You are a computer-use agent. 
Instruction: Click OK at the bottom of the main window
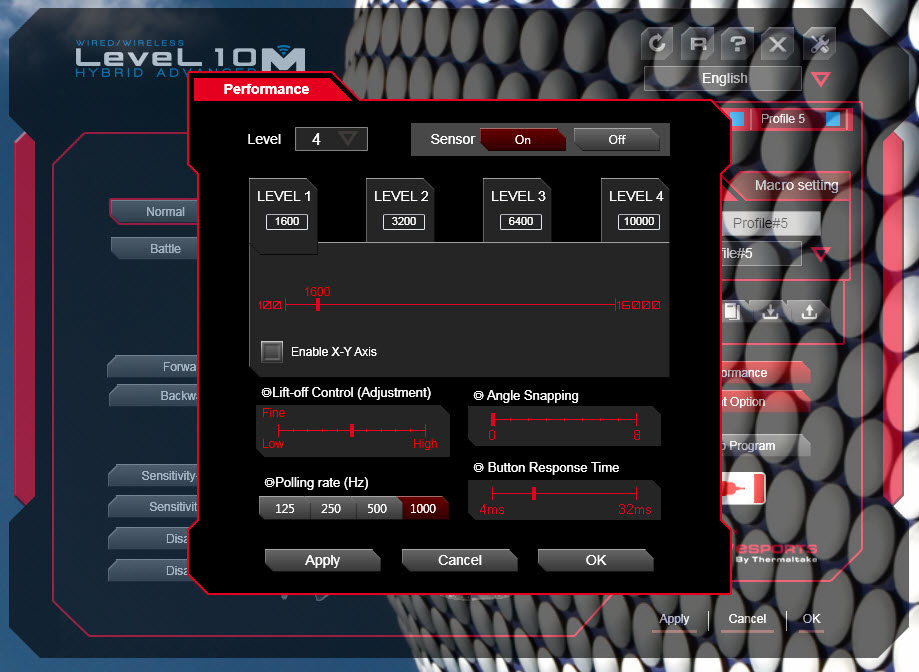pos(811,619)
